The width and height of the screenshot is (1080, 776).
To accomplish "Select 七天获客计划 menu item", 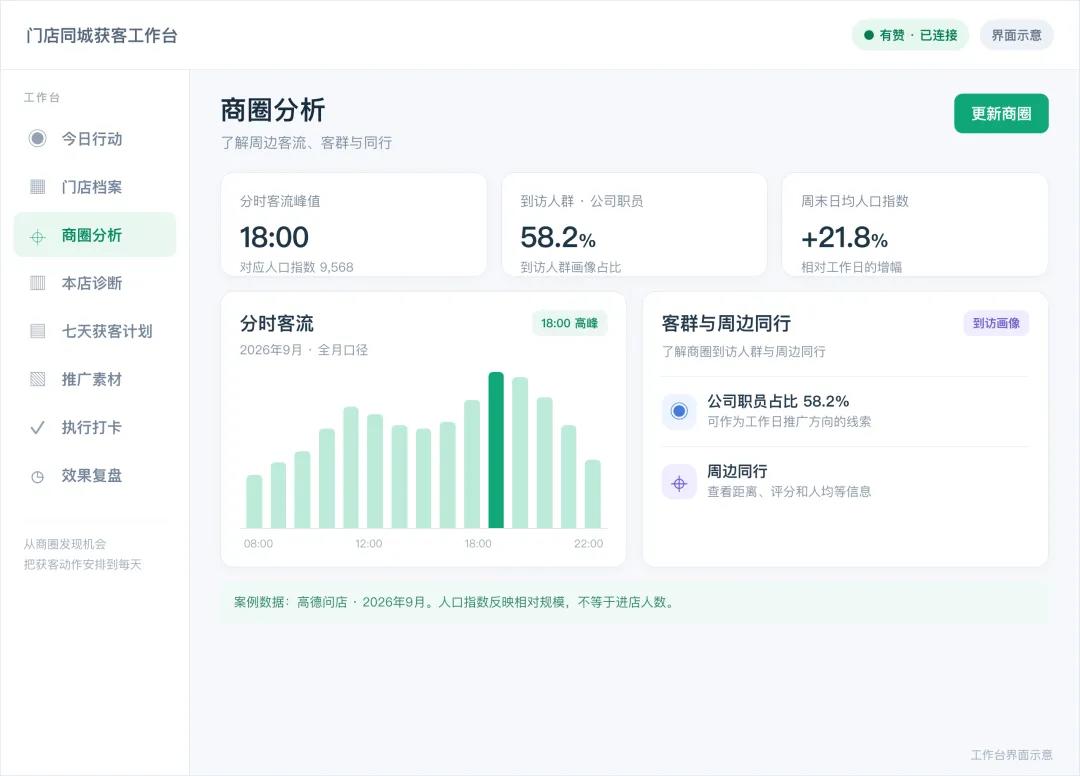I will (x=94, y=331).
